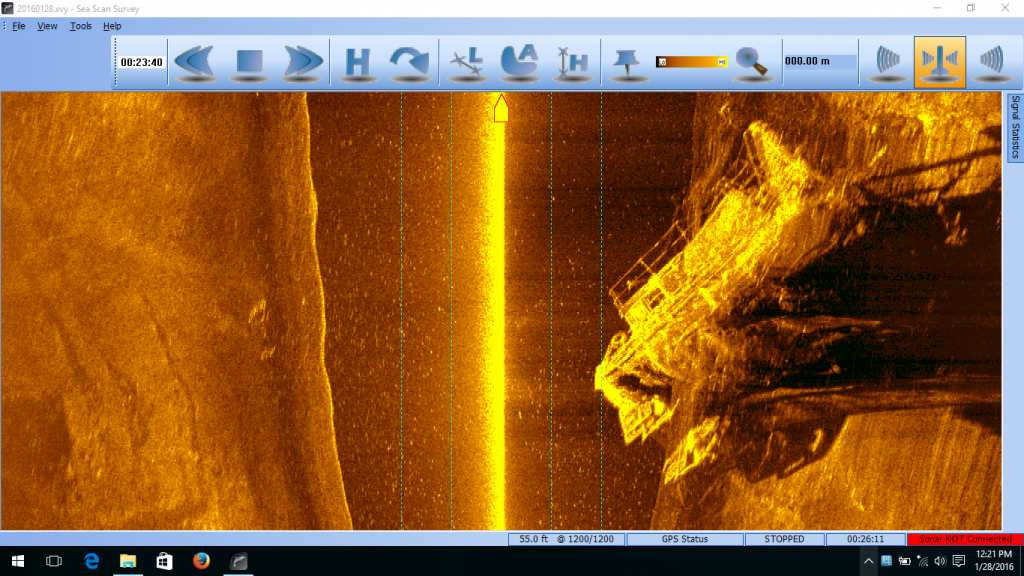
Task: Toggle left channel sonar view
Action: (888, 62)
